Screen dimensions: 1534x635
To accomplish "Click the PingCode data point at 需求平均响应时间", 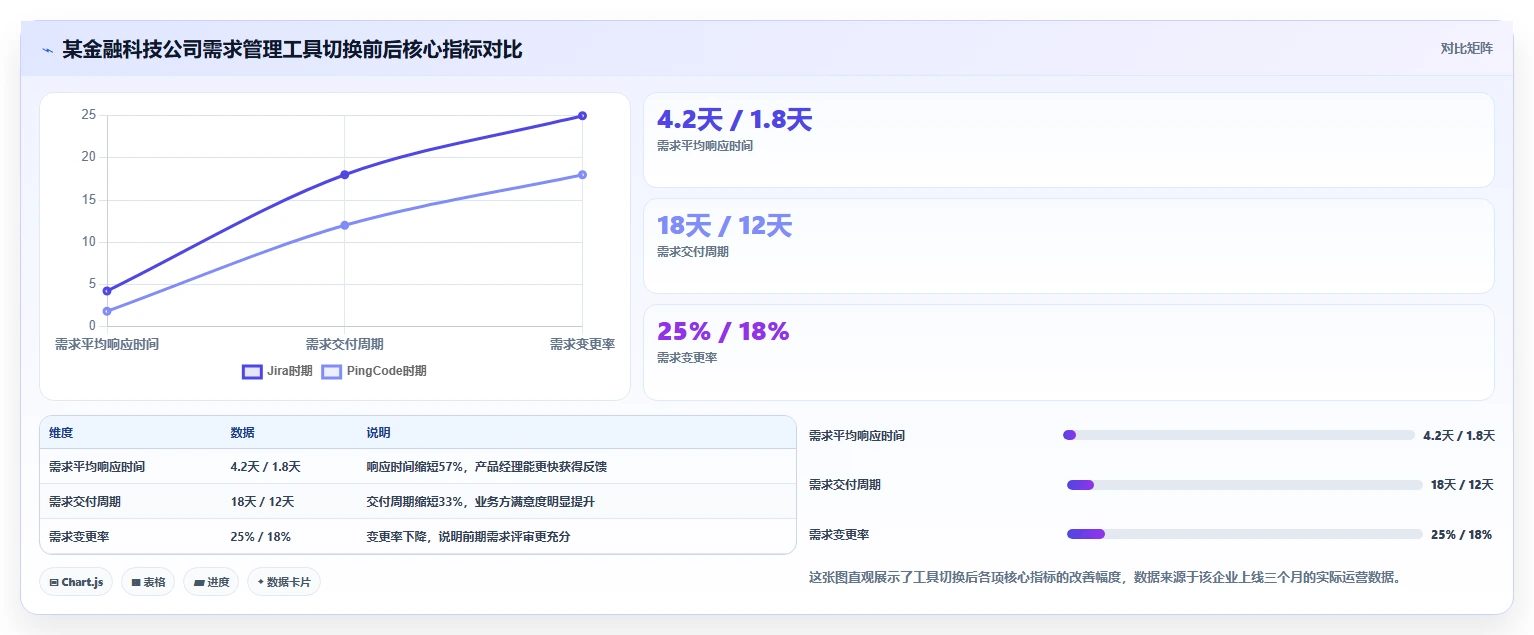I will [x=107, y=311].
